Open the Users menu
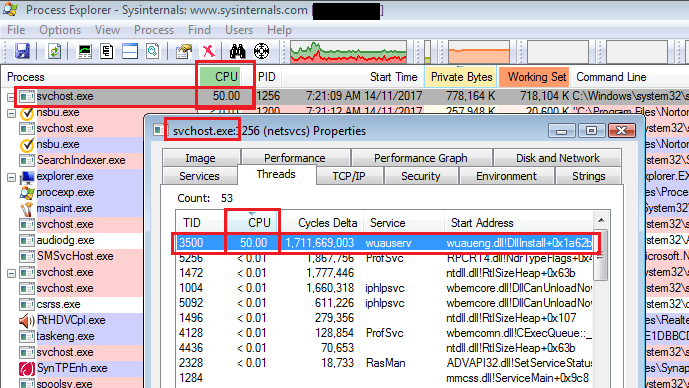Image resolution: width=689 pixels, height=388 pixels. 239,30
